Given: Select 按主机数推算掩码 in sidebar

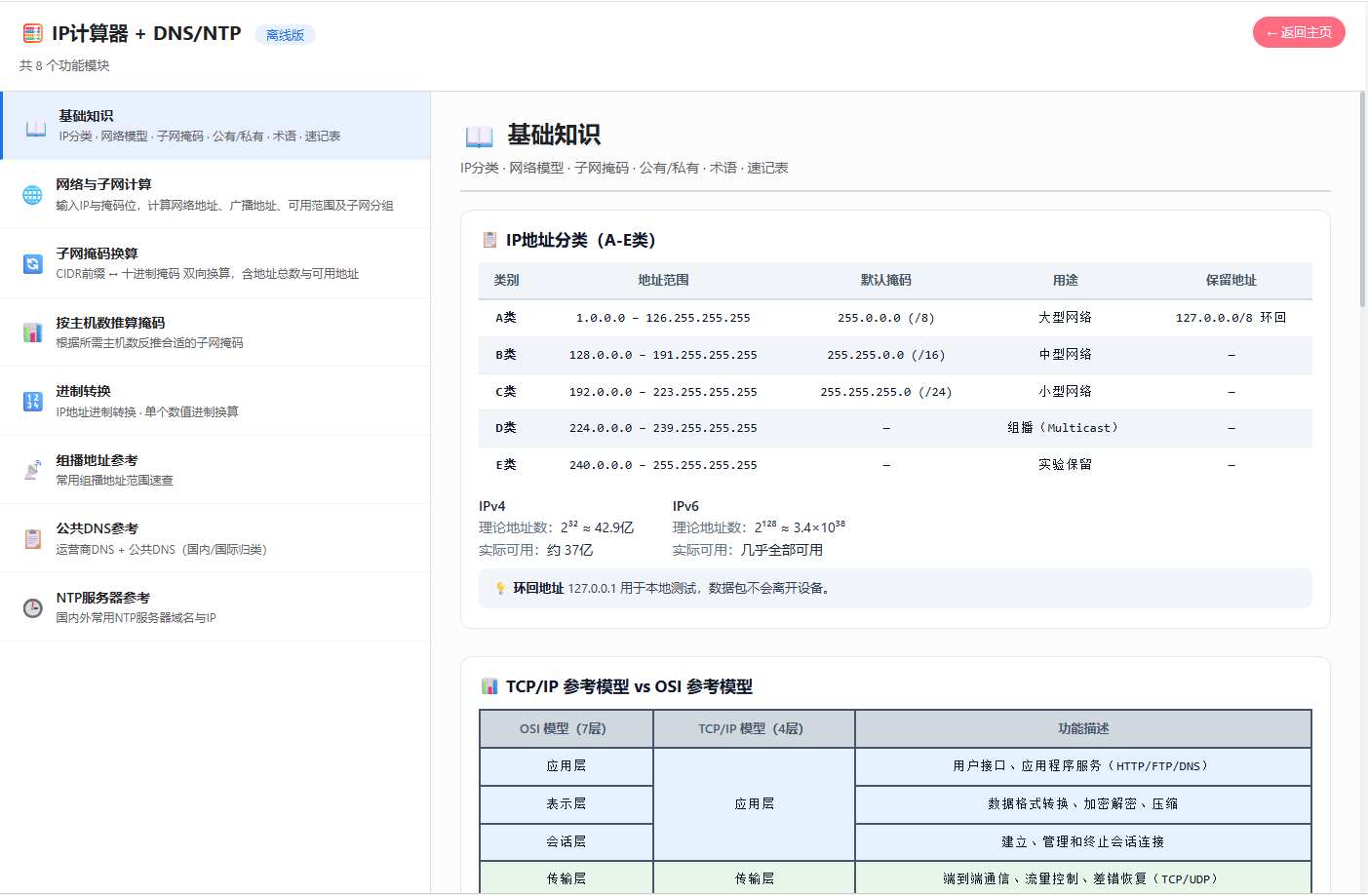Looking at the screenshot, I should (215, 332).
